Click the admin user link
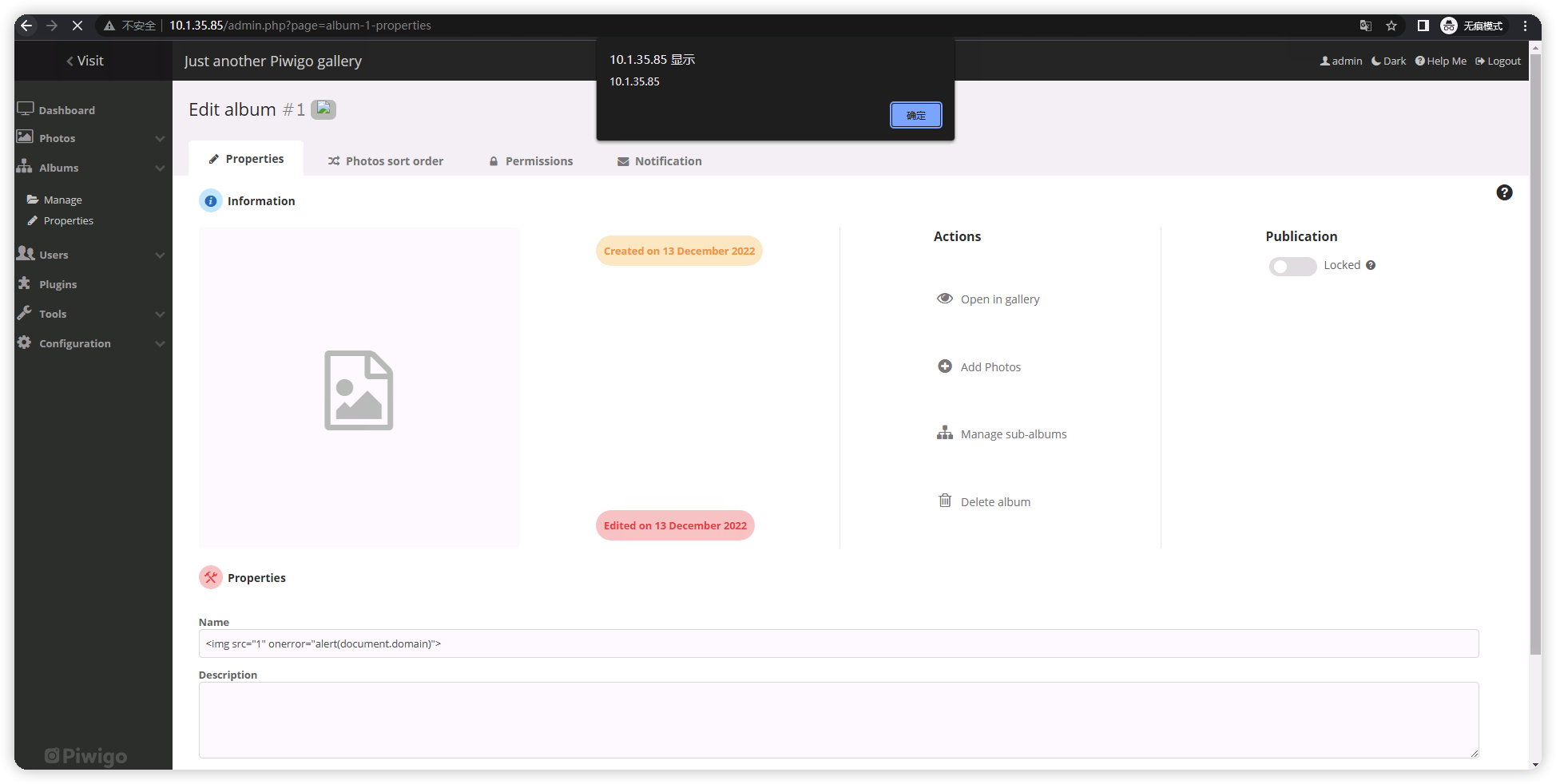Image resolution: width=1556 pixels, height=784 pixels. (1341, 61)
